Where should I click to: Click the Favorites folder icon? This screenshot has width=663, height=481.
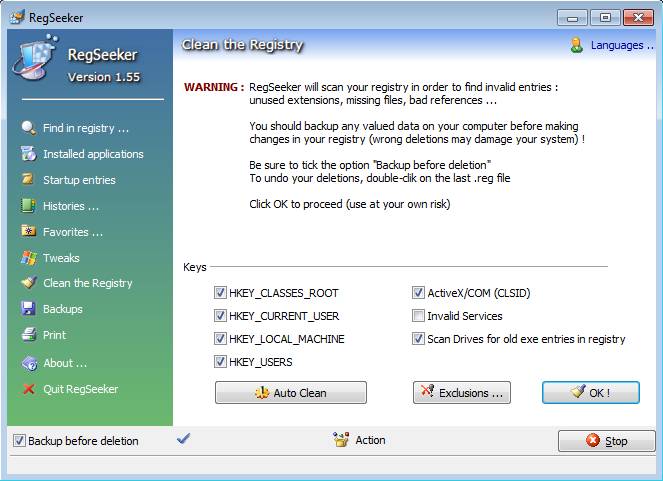pyautogui.click(x=29, y=231)
